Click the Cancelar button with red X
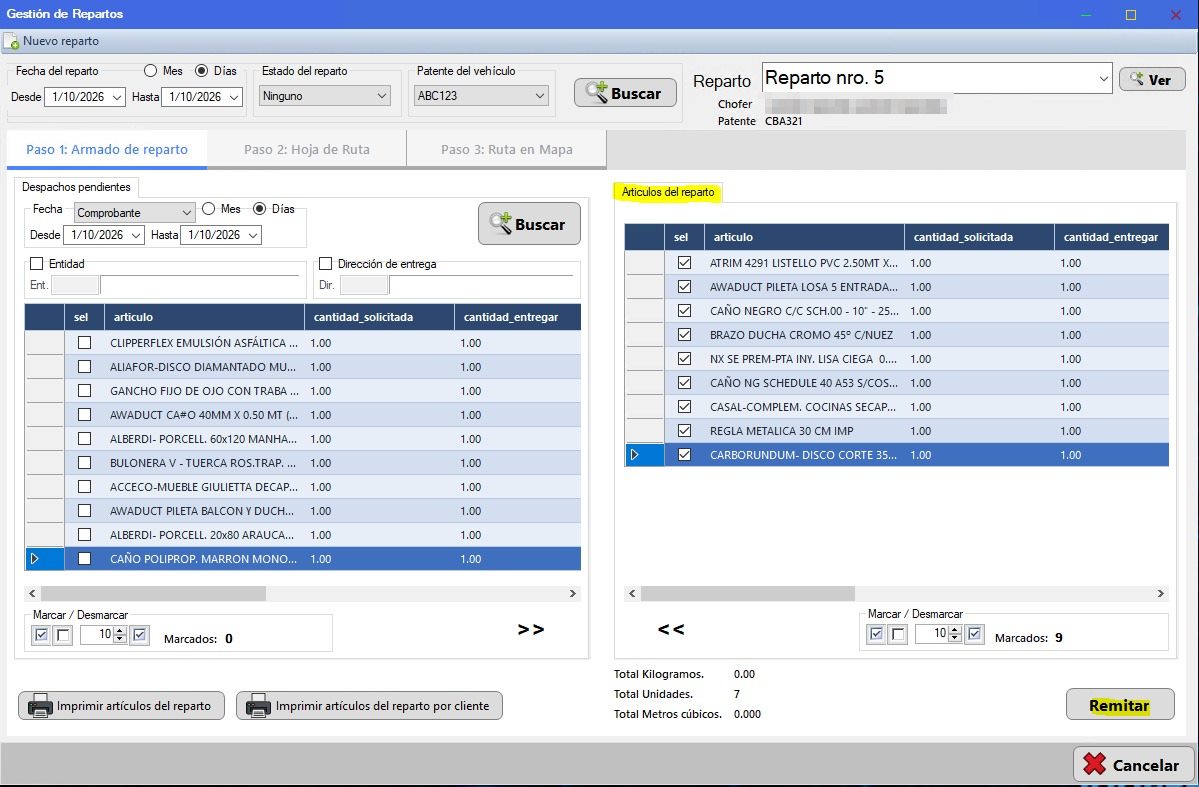The width and height of the screenshot is (1199, 787). click(x=1131, y=764)
